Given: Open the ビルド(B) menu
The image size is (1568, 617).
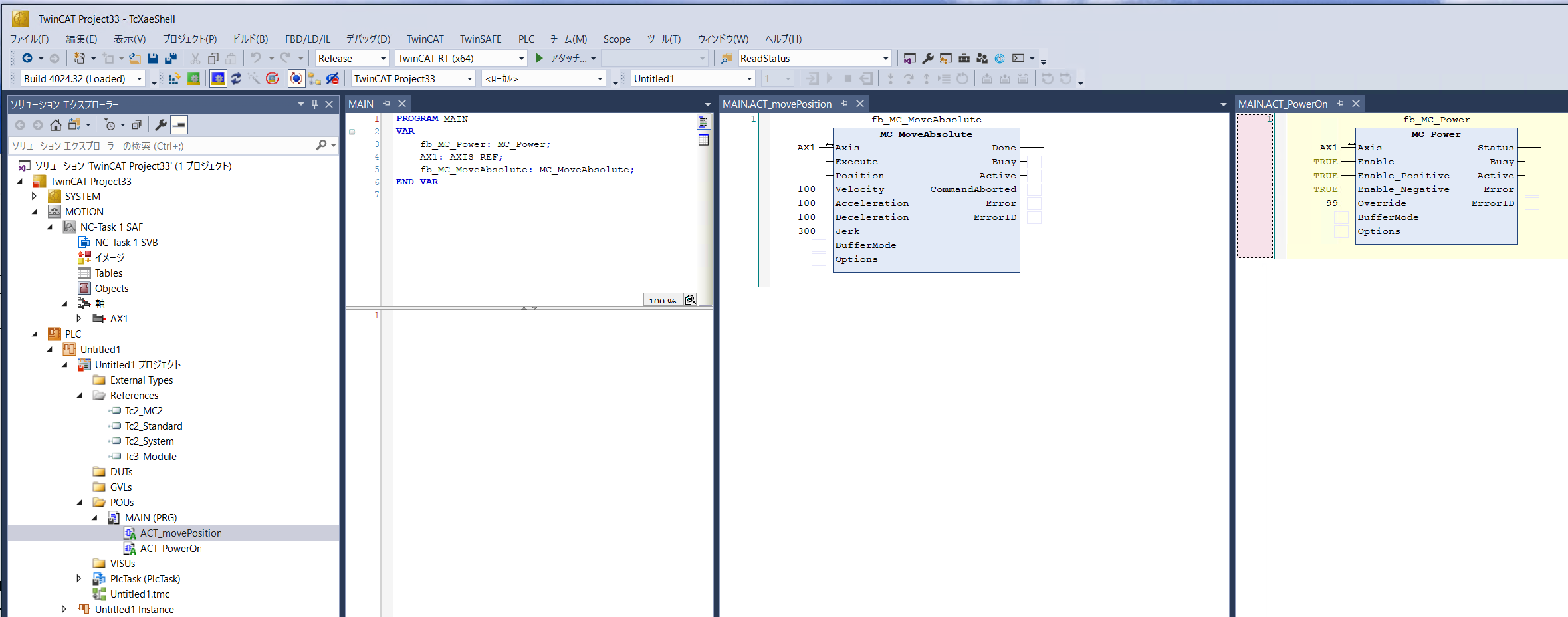Looking at the screenshot, I should pyautogui.click(x=251, y=39).
